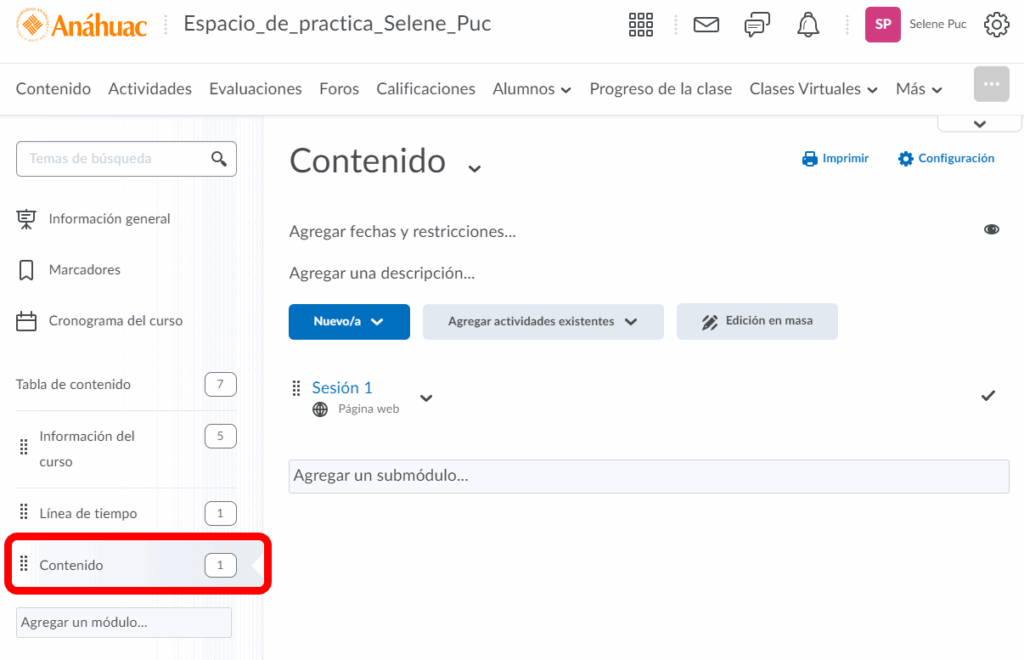Click the search magnifier icon

[x=219, y=159]
